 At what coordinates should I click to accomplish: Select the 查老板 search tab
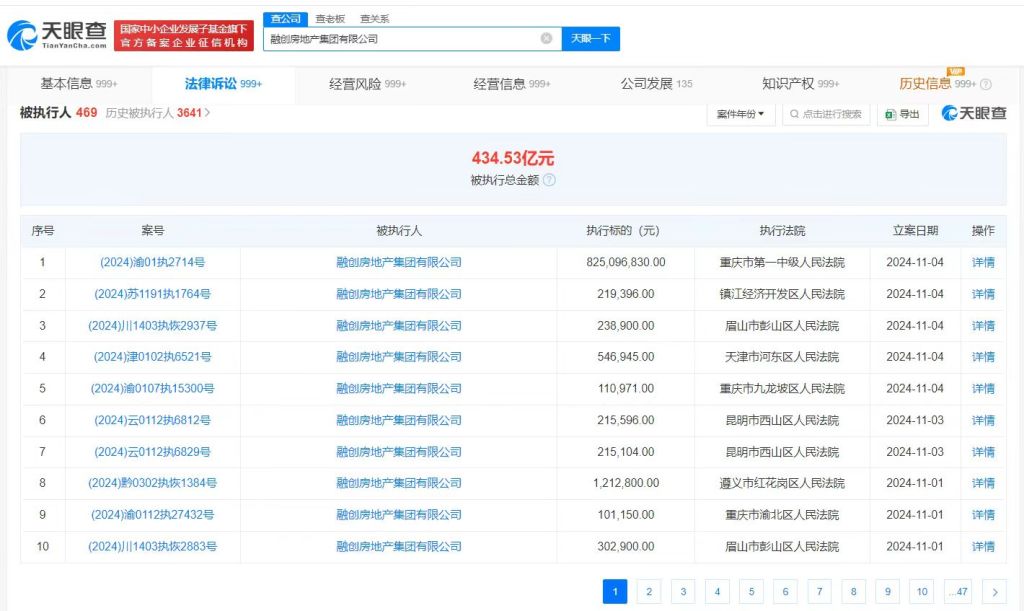pyautogui.click(x=330, y=19)
